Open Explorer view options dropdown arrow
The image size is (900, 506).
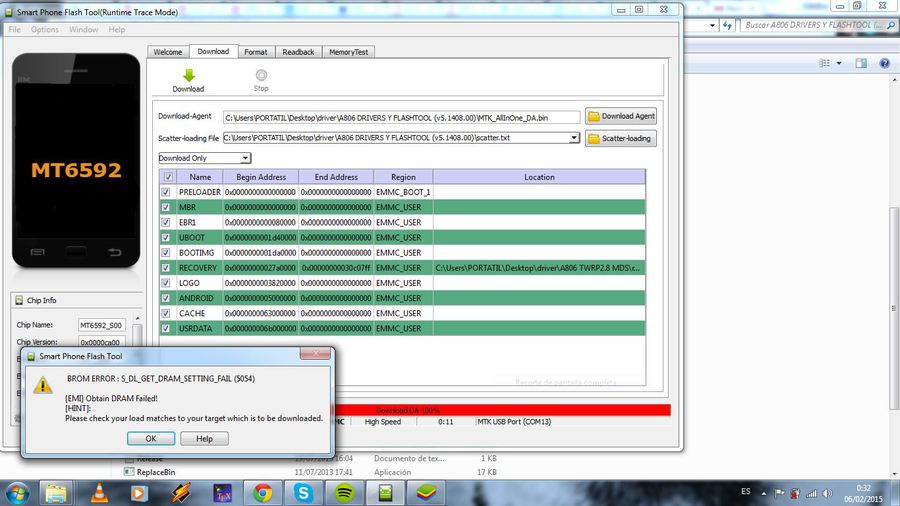pyautogui.click(x=839, y=63)
